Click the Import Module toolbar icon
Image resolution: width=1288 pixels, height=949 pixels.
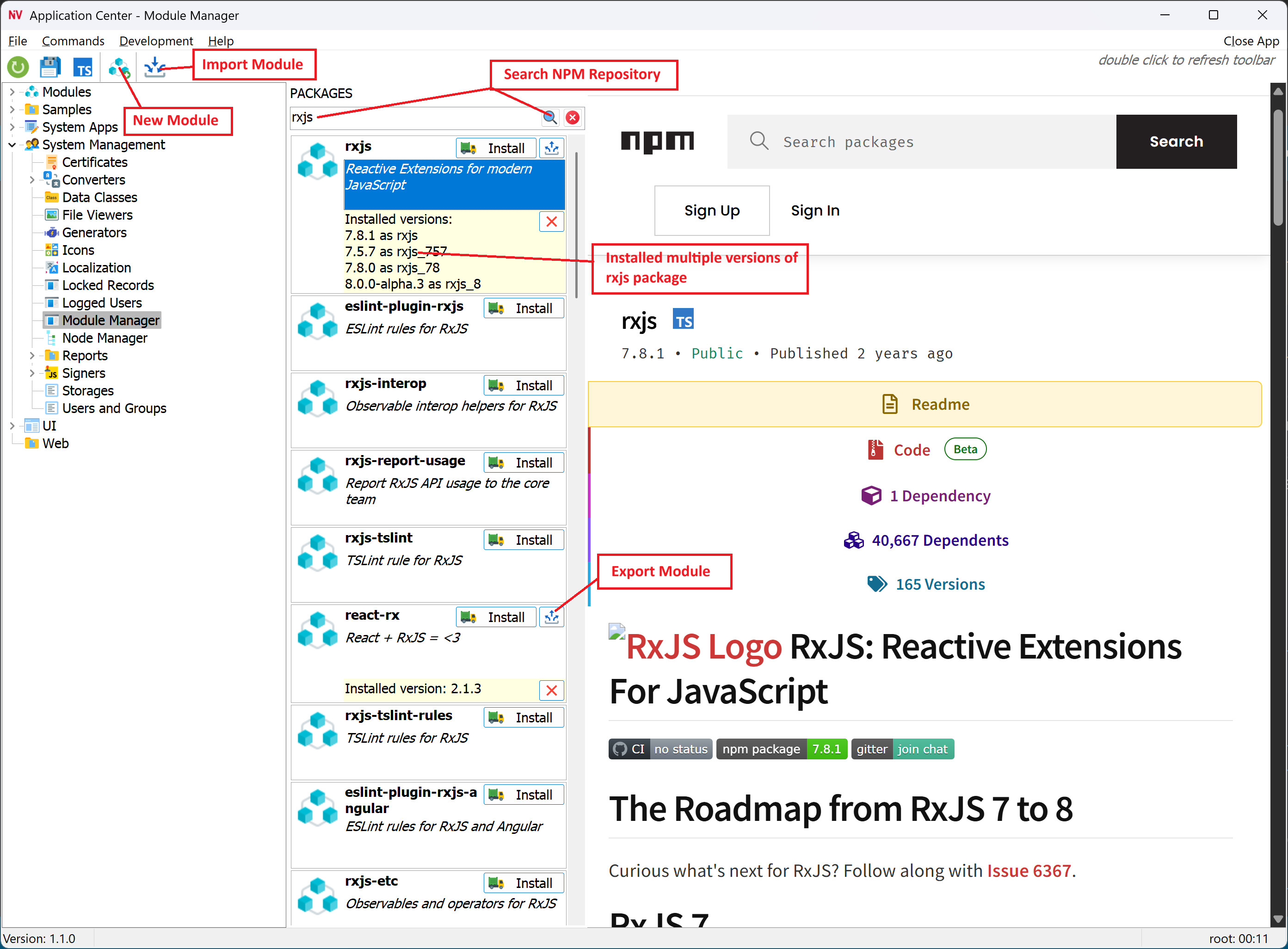click(x=154, y=67)
